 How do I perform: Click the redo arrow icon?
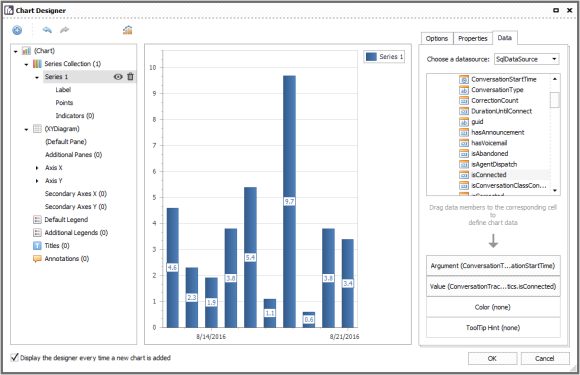65,30
